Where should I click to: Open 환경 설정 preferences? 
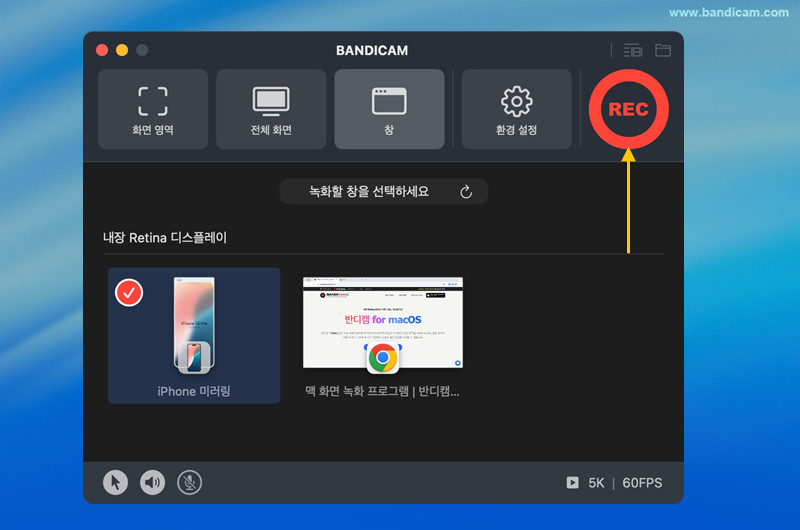[516, 109]
